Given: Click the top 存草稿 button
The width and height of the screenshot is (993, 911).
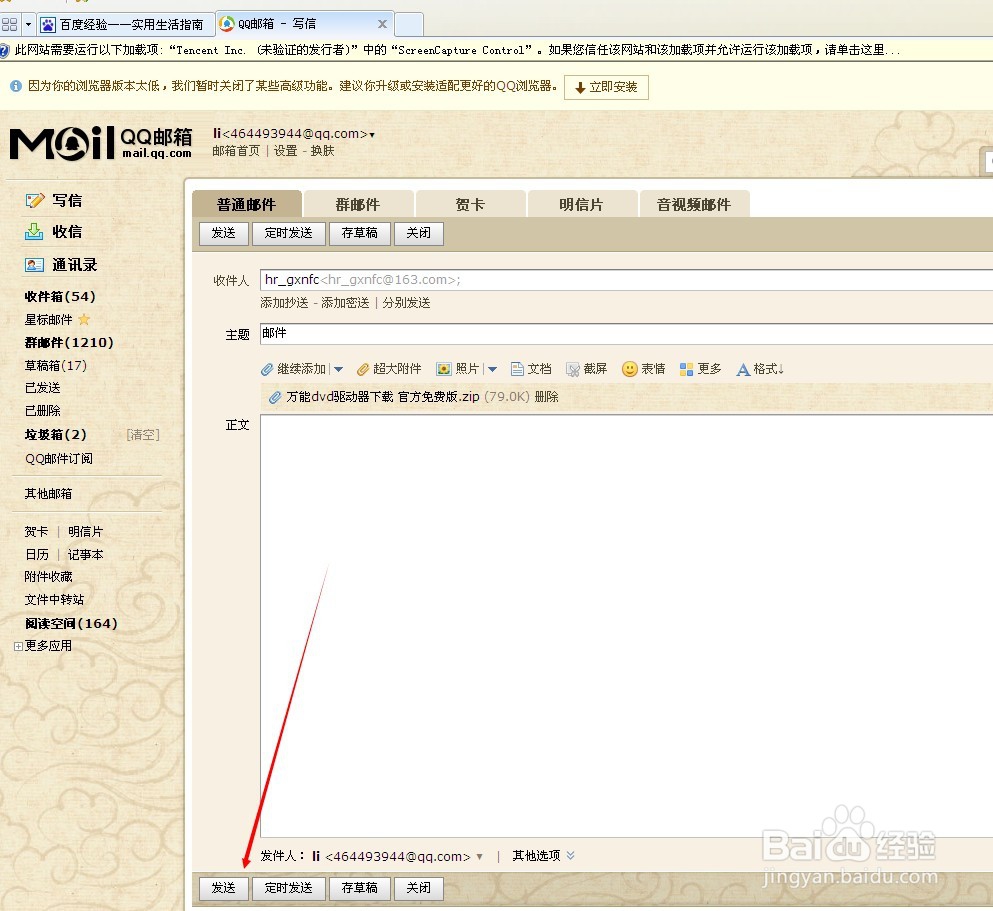Looking at the screenshot, I should [x=360, y=233].
